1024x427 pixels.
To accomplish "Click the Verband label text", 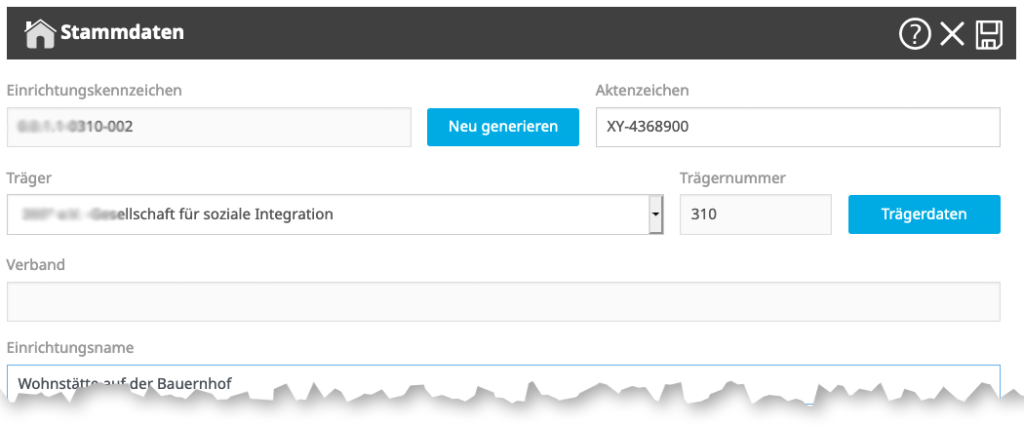I will (x=36, y=265).
